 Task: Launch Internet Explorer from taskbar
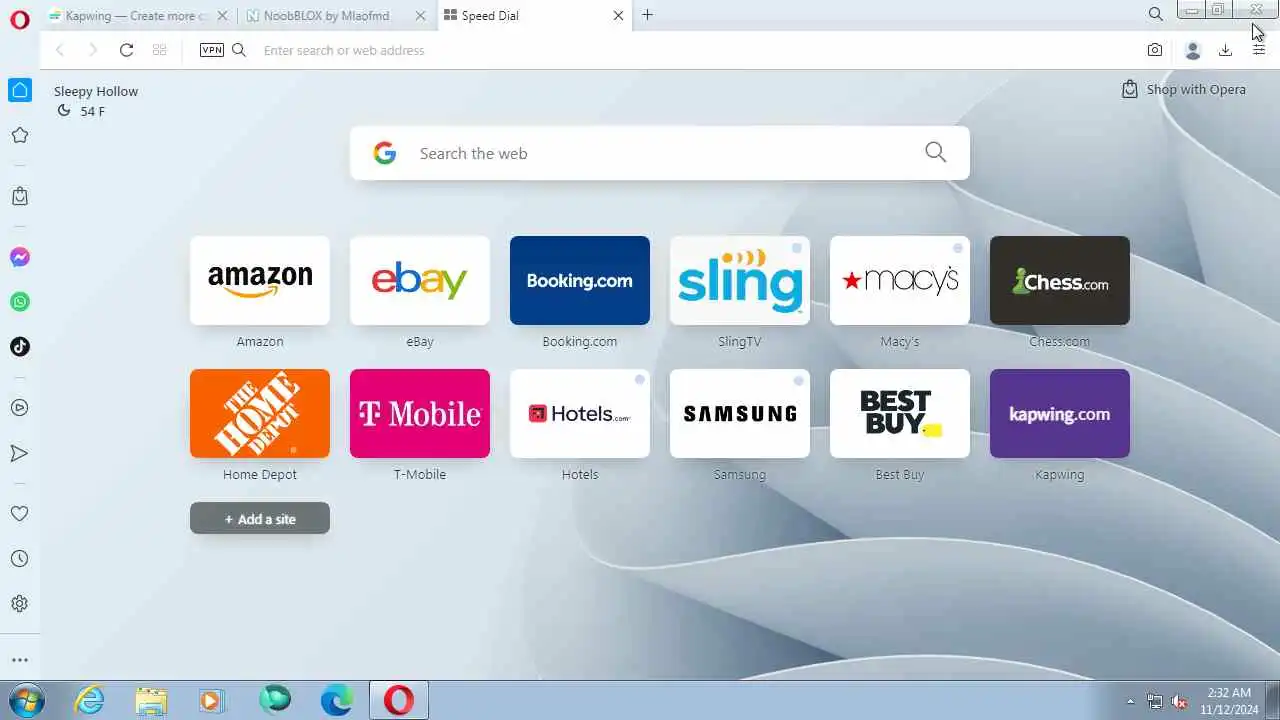pos(90,700)
